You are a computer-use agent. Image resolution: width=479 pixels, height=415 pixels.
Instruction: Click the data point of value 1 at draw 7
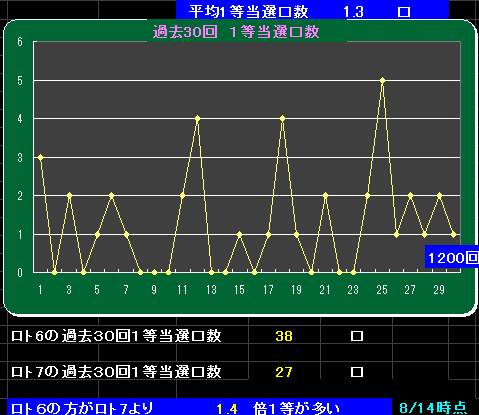[126, 234]
